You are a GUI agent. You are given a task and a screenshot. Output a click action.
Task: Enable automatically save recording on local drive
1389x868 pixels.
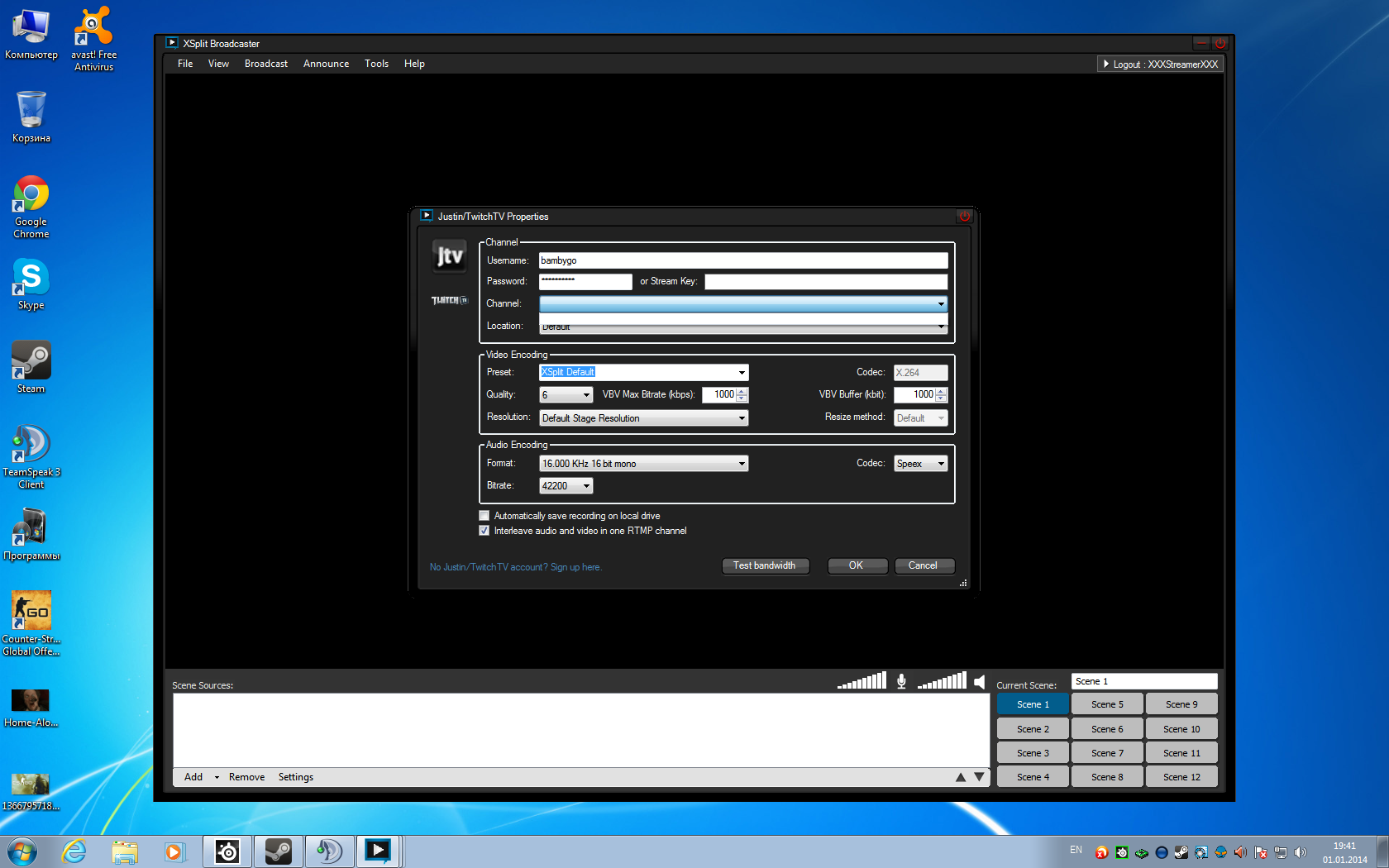[x=484, y=516]
